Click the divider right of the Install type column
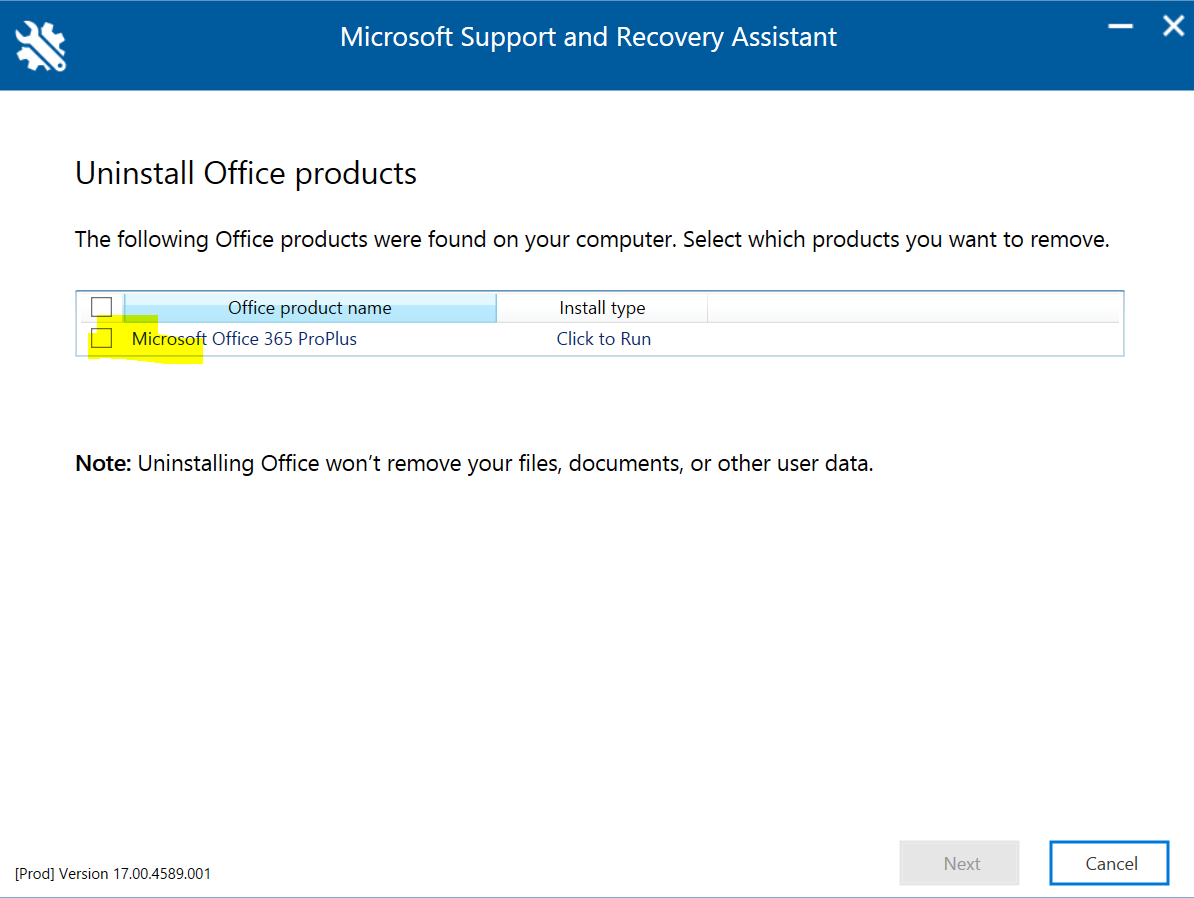This screenshot has height=898, width=1194. point(707,308)
